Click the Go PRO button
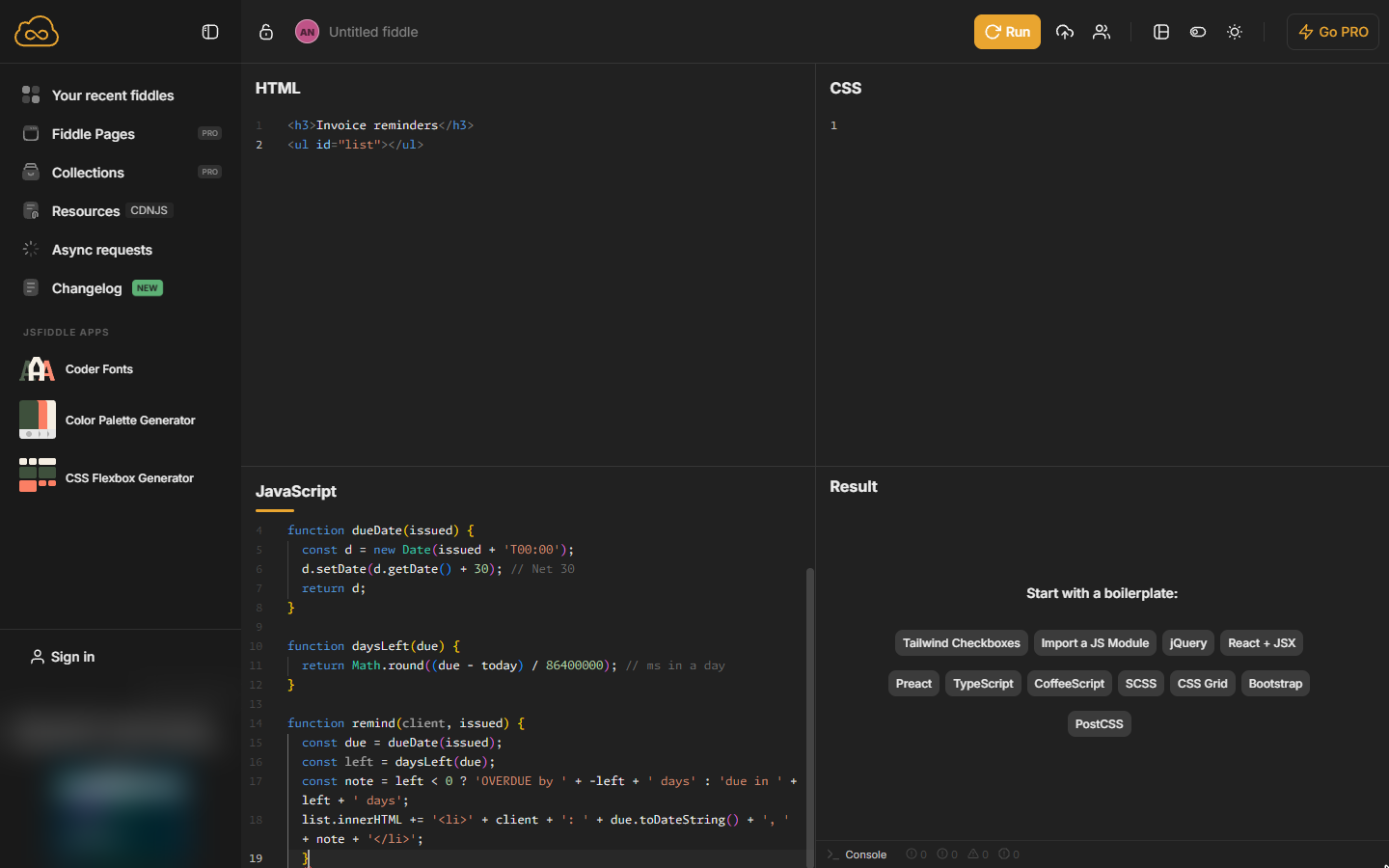1389x868 pixels. click(x=1333, y=32)
